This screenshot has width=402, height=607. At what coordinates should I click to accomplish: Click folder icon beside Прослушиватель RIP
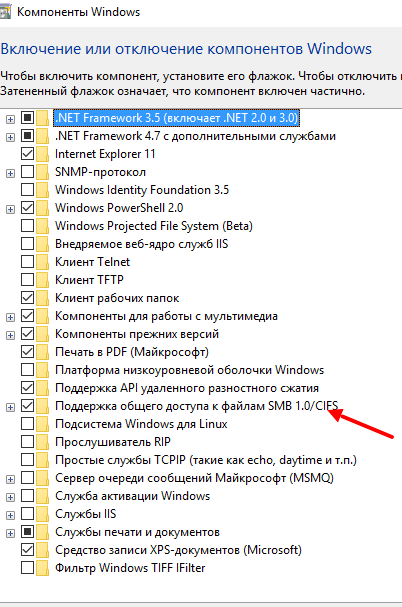(43, 442)
